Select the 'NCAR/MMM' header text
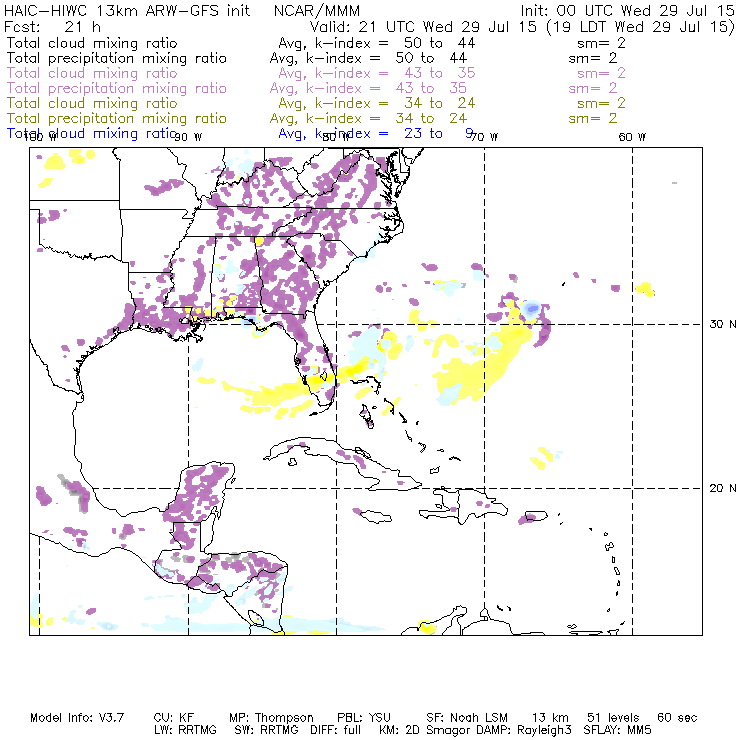This screenshot has width=740, height=740. point(317,10)
